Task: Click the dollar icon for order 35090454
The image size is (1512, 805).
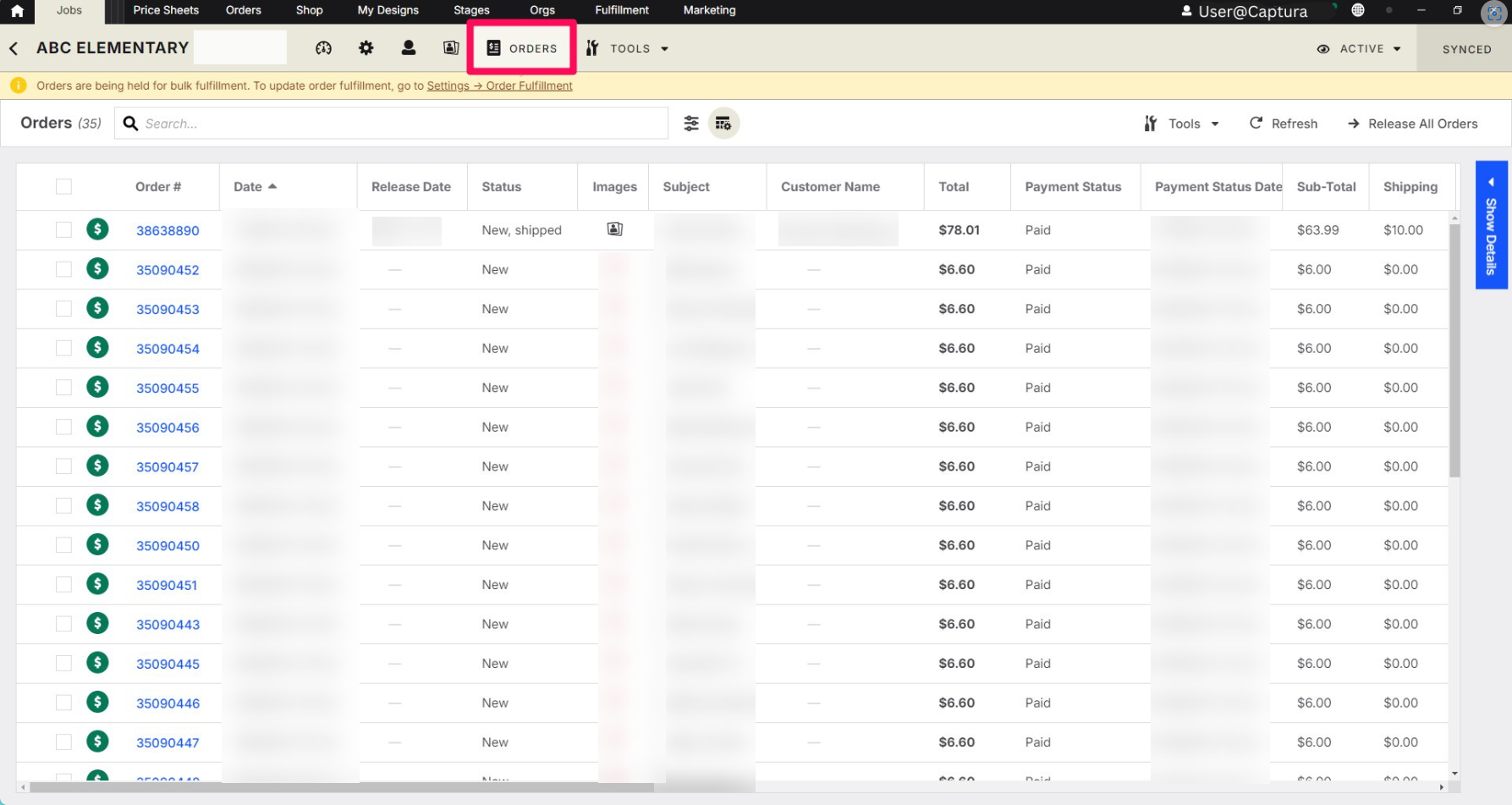Action: [97, 348]
